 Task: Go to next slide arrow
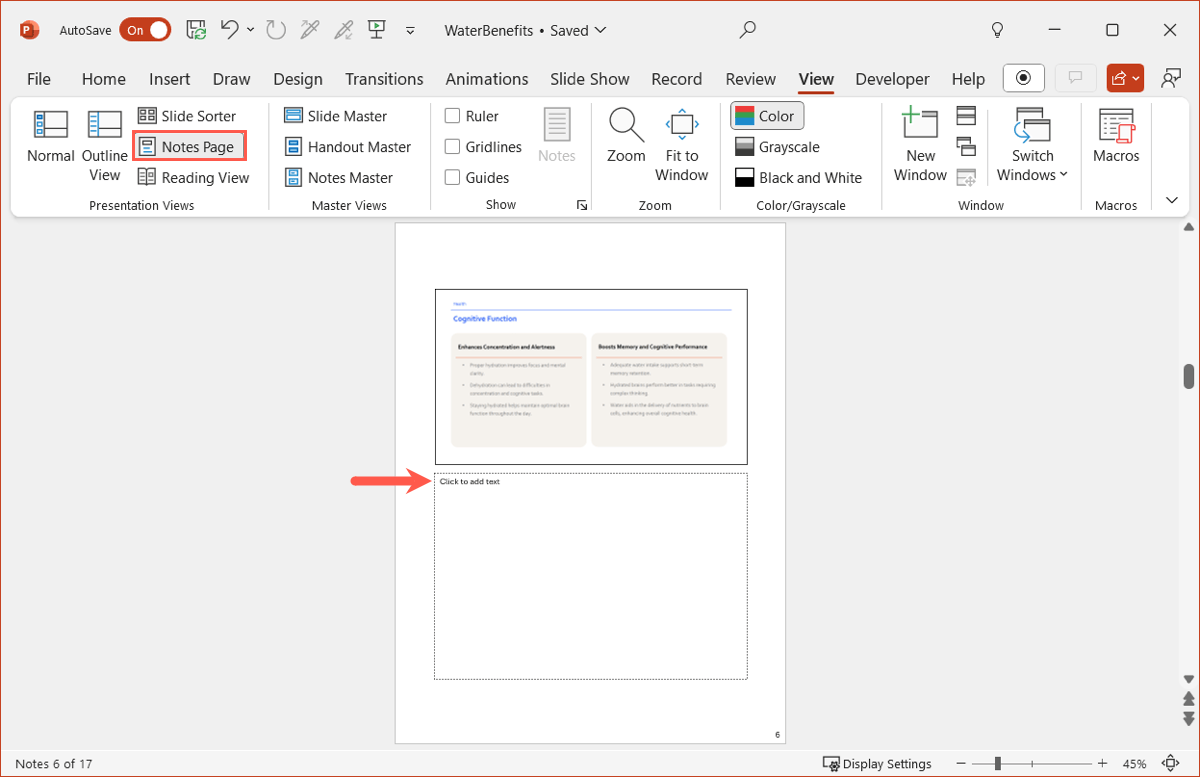click(1189, 718)
